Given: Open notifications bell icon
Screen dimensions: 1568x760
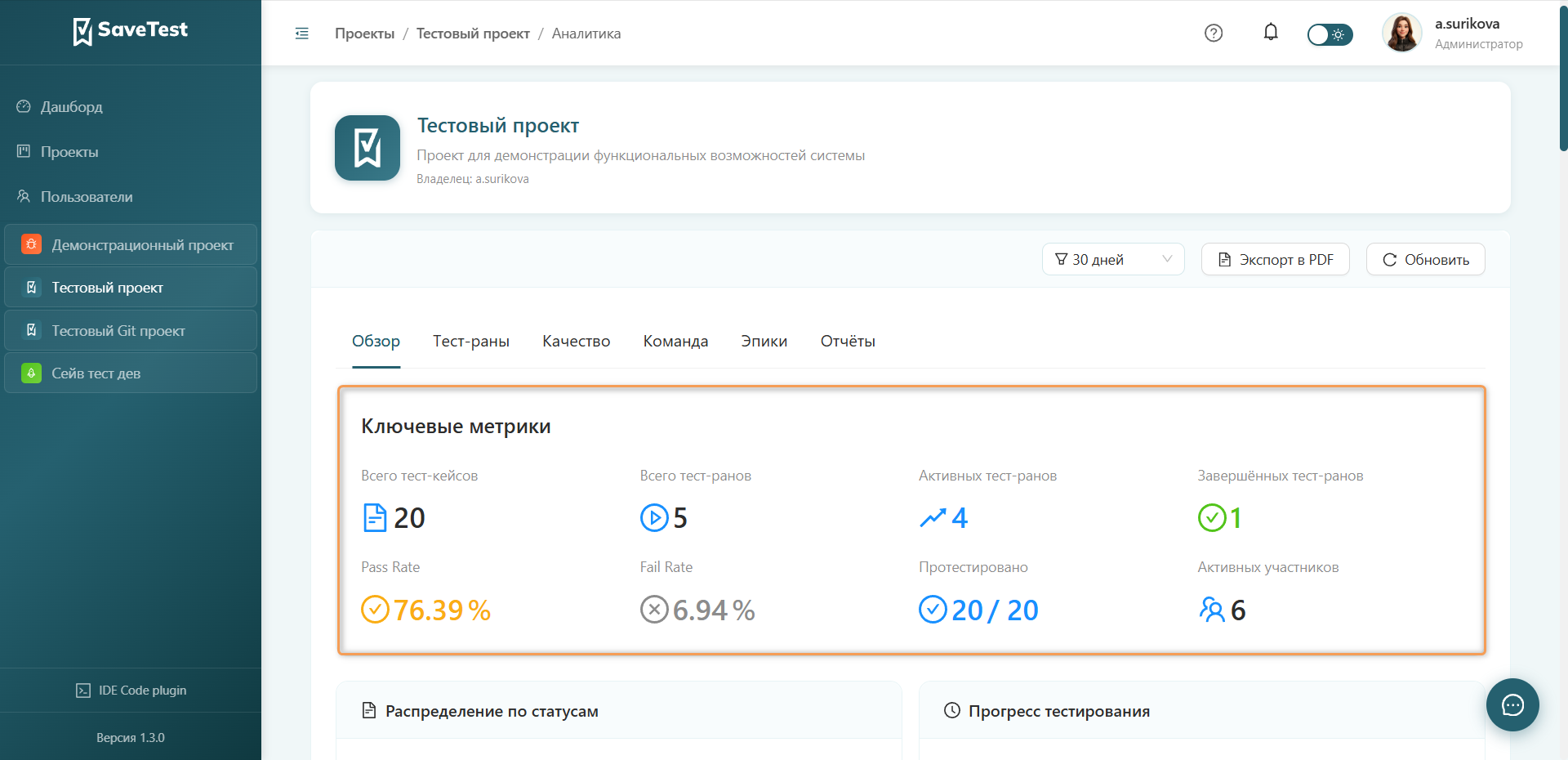Looking at the screenshot, I should [x=1271, y=33].
